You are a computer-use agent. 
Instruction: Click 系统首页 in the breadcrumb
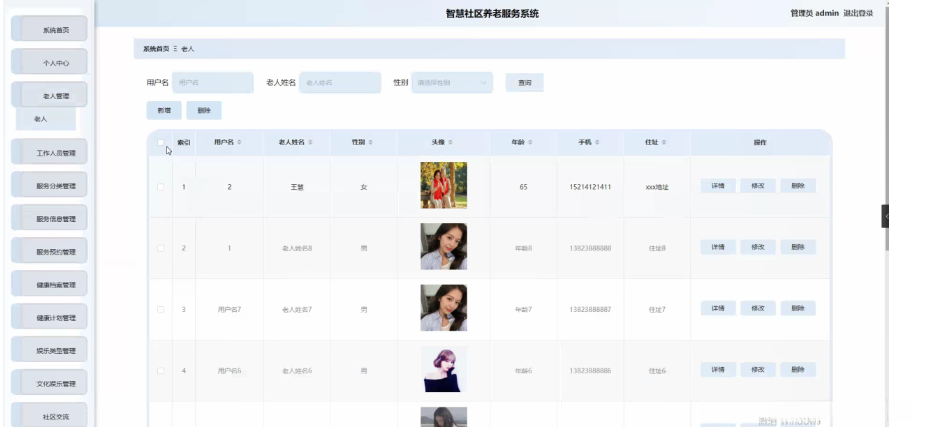pyautogui.click(x=156, y=49)
